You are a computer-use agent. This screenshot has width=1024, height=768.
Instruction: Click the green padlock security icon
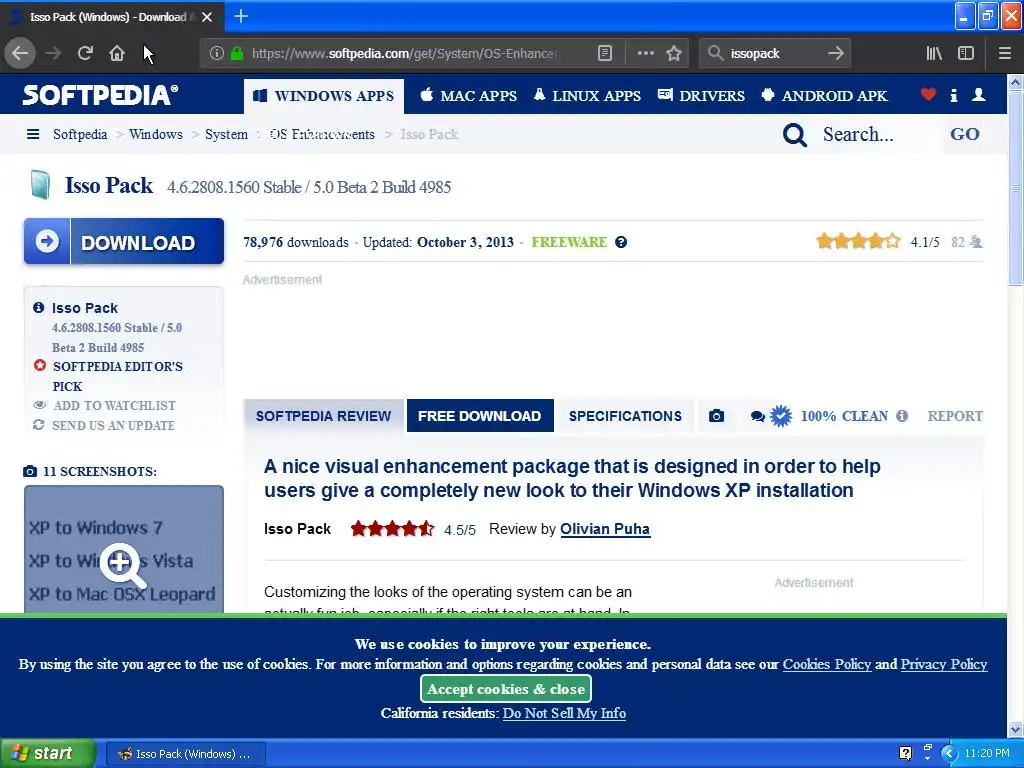(x=237, y=53)
